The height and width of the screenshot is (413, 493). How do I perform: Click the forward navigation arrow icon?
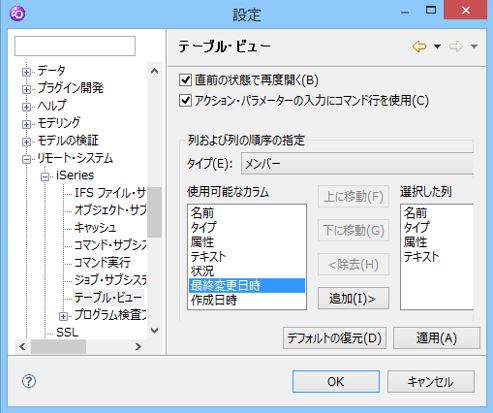click(x=456, y=46)
